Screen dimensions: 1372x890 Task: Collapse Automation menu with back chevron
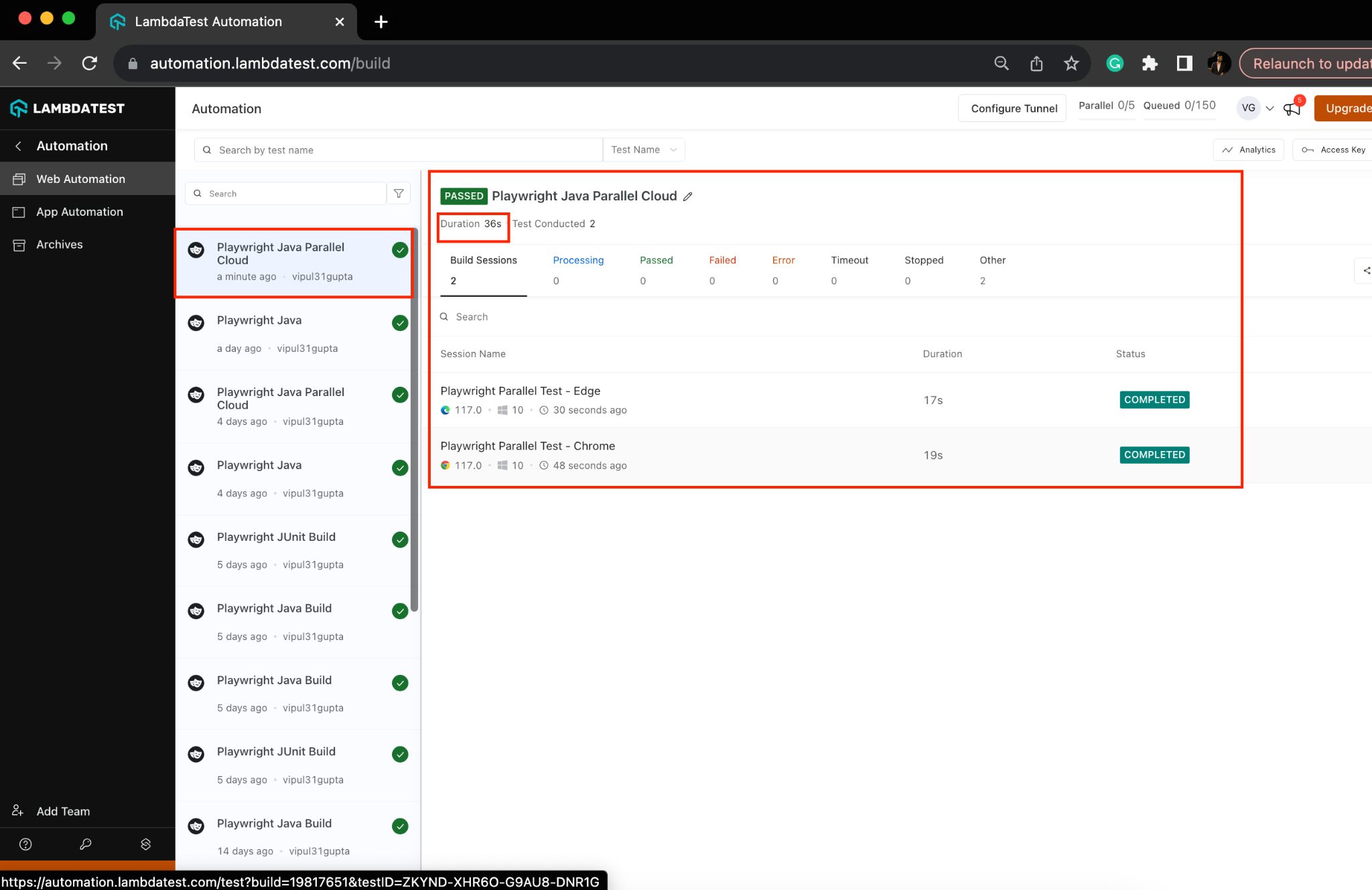(x=19, y=146)
